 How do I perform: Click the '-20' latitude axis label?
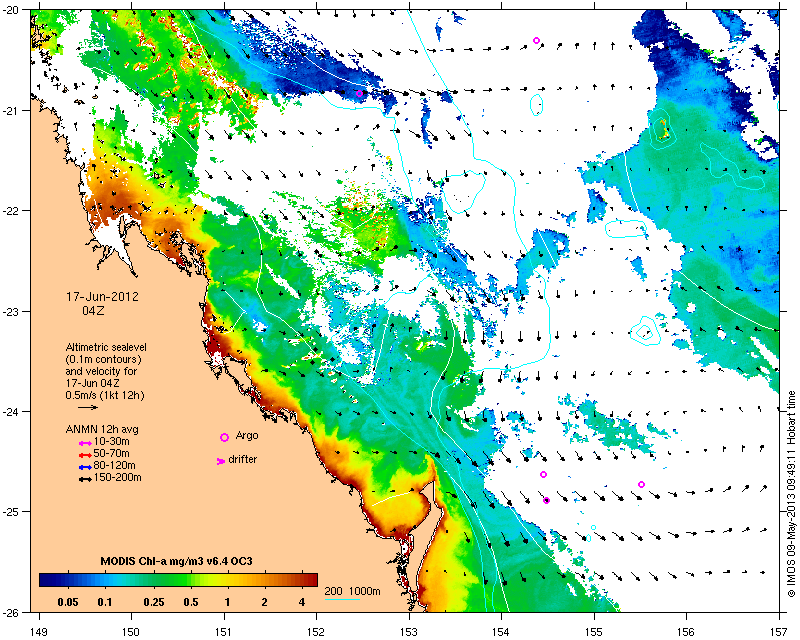pyautogui.click(x=10, y=10)
